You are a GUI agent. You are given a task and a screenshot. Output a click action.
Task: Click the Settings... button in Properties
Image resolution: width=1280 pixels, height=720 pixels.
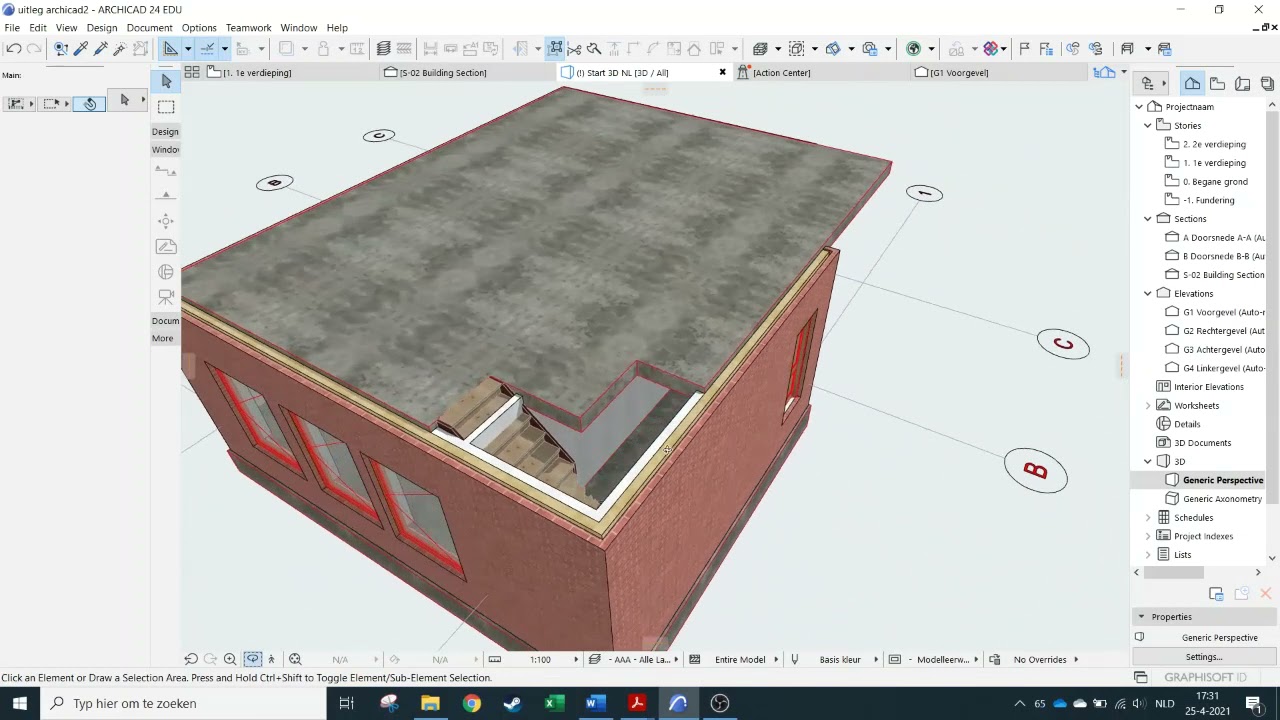[x=1203, y=657]
